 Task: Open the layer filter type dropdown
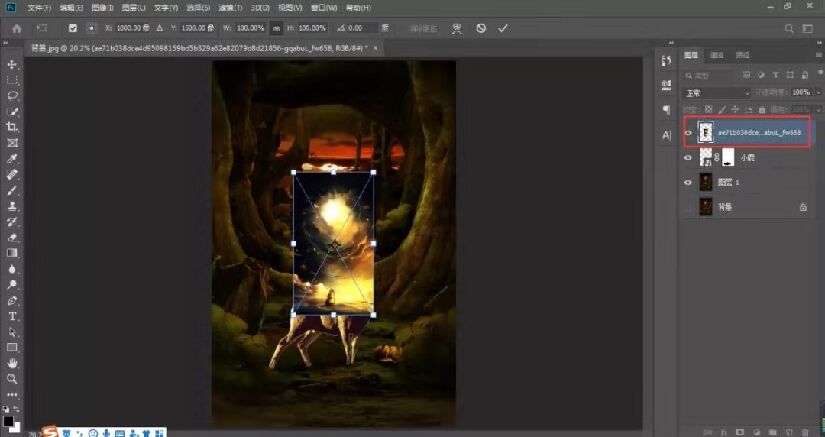coord(710,76)
